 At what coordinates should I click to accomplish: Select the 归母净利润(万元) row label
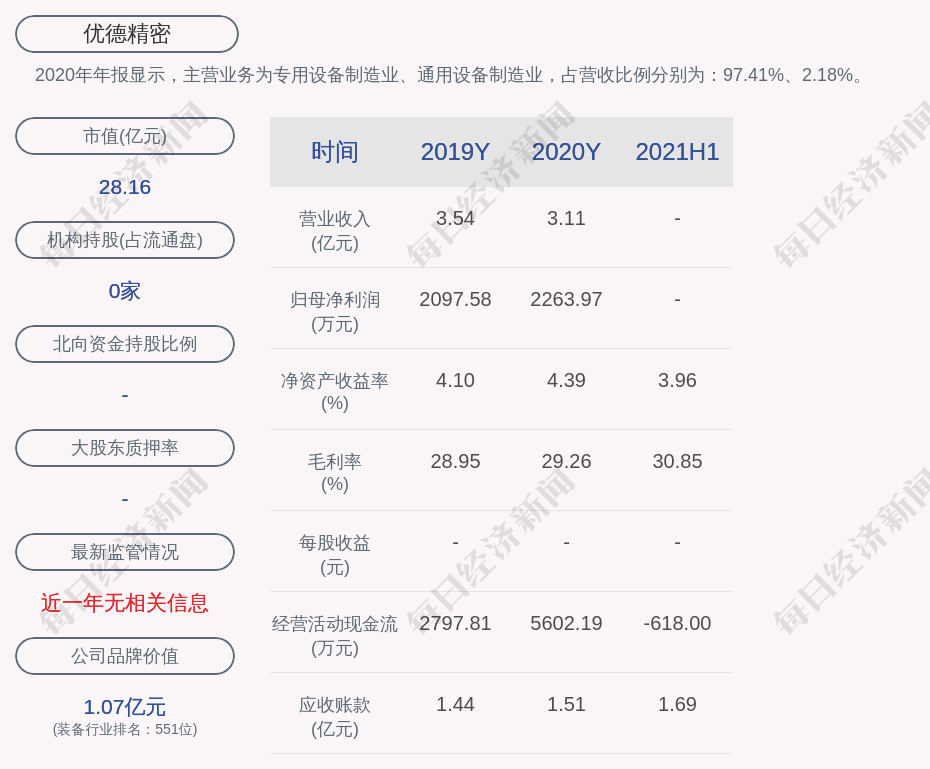coord(335,312)
